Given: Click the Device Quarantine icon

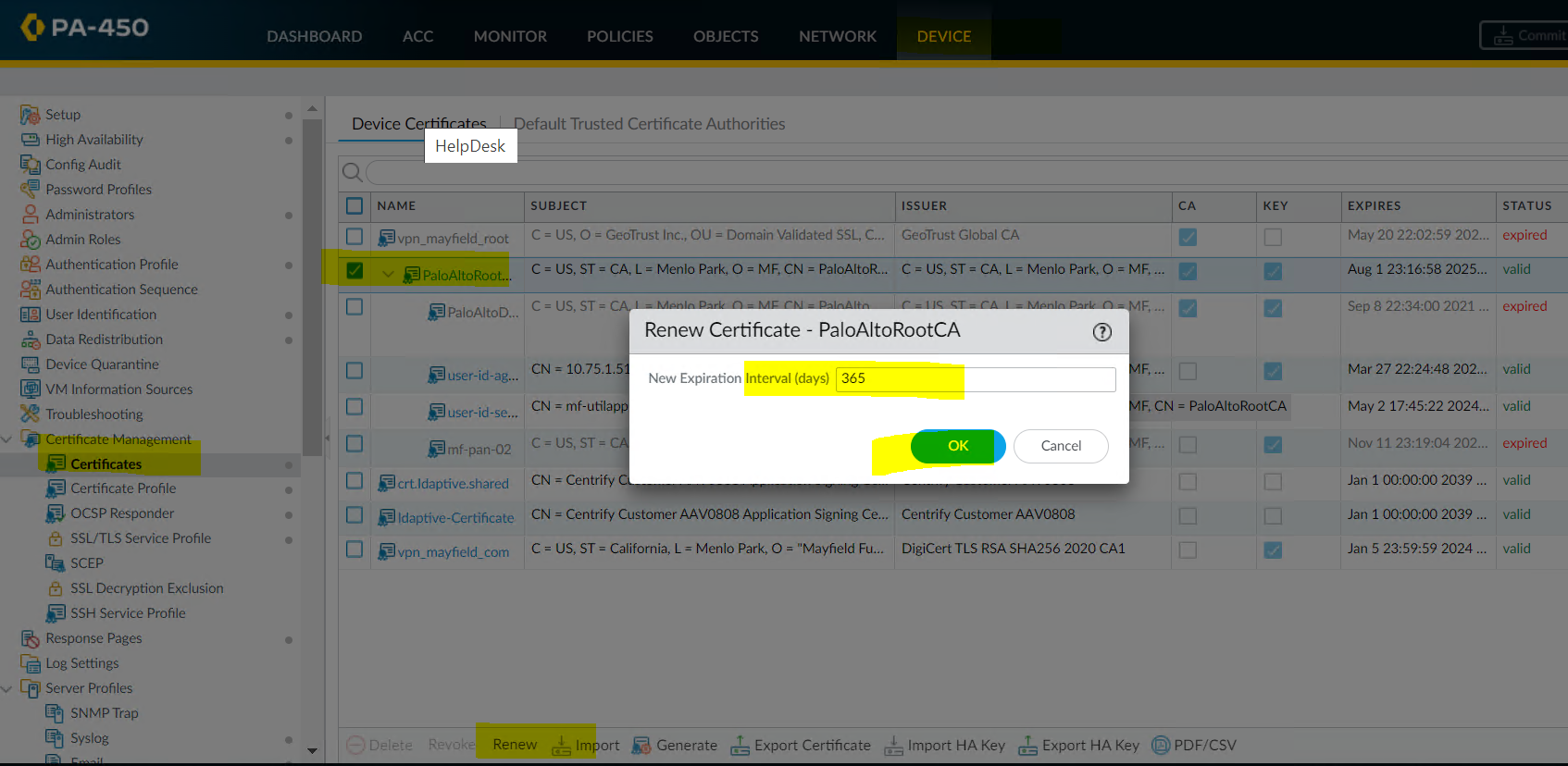Looking at the screenshot, I should click(30, 364).
